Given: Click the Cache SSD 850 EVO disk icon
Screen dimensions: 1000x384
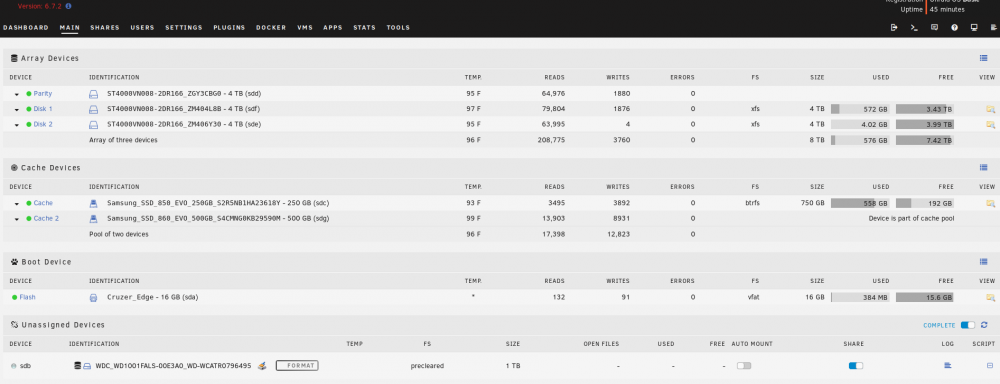Looking at the screenshot, I should point(93,203).
